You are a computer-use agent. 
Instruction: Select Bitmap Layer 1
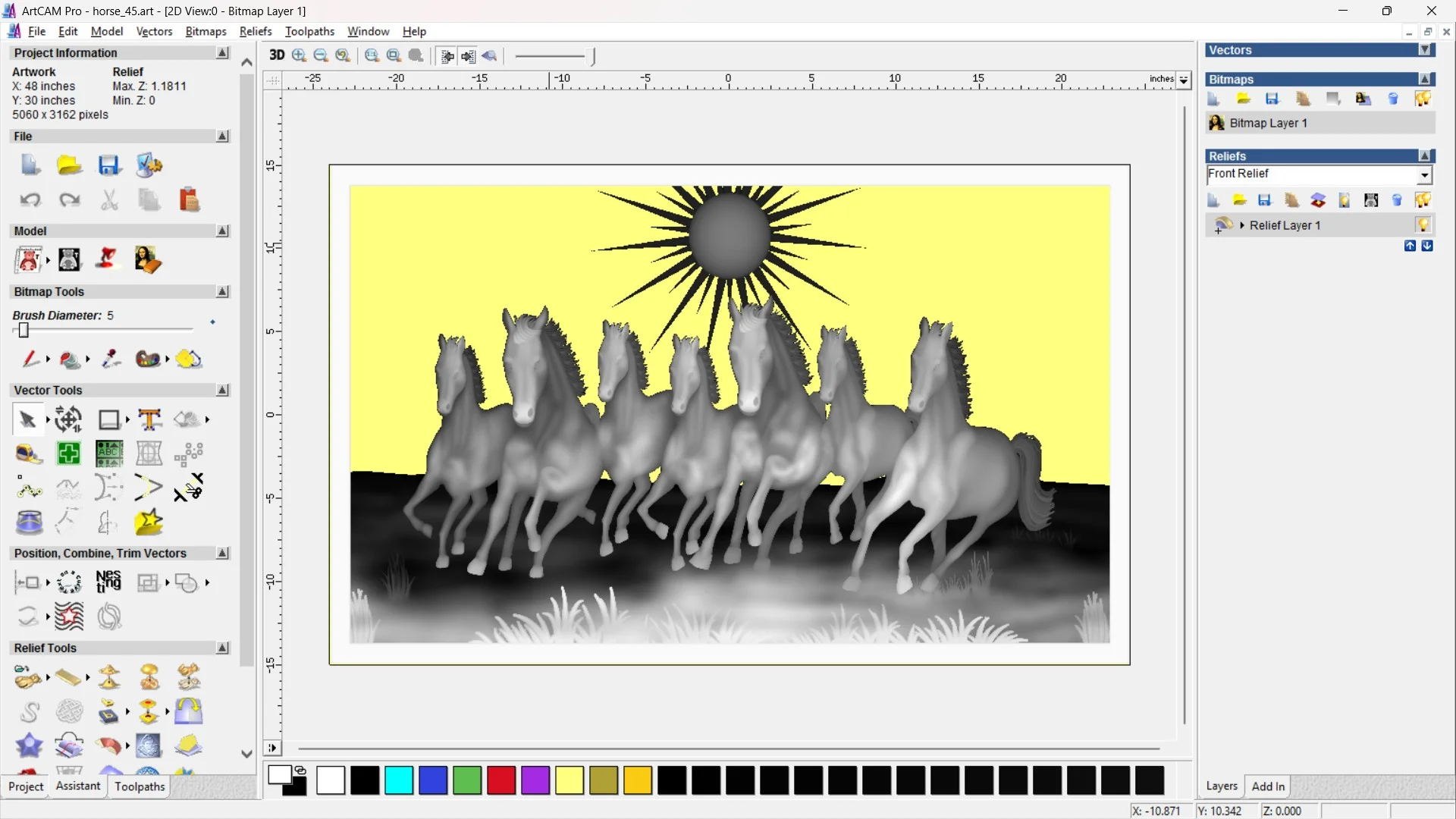tap(1268, 123)
